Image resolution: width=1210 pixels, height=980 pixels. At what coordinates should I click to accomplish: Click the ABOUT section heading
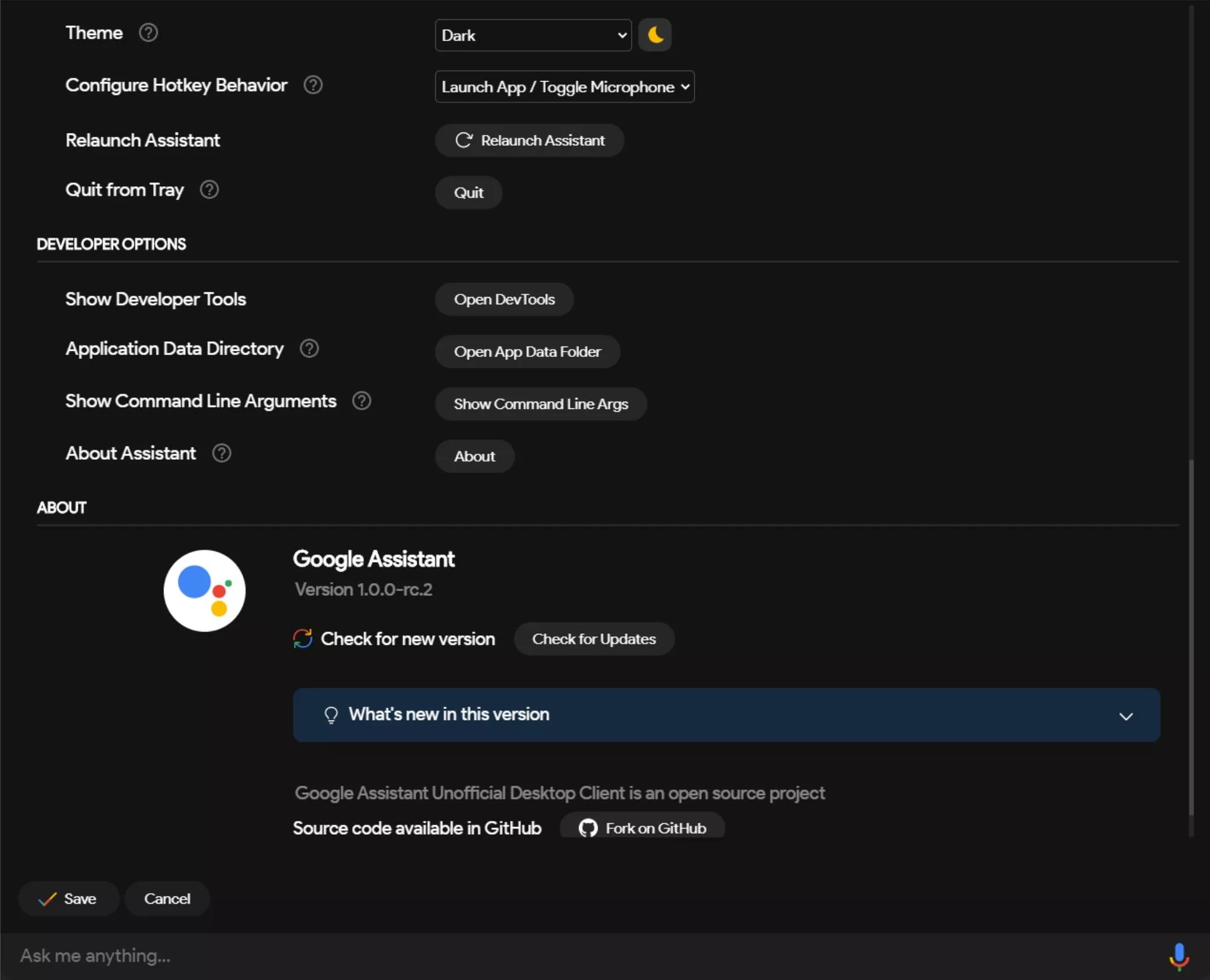(62, 508)
